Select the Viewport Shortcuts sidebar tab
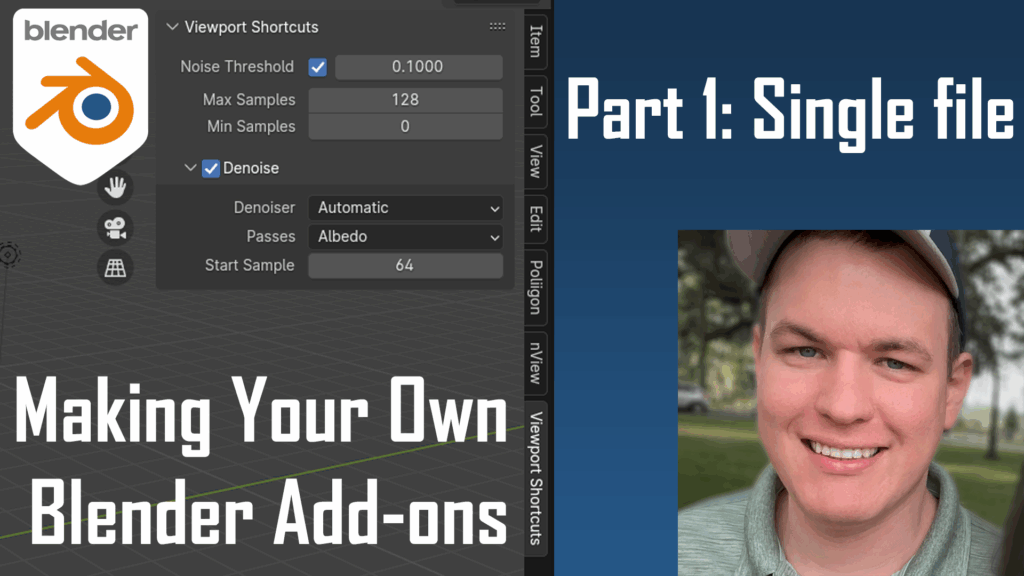The height and width of the screenshot is (576, 1024). pos(536,478)
